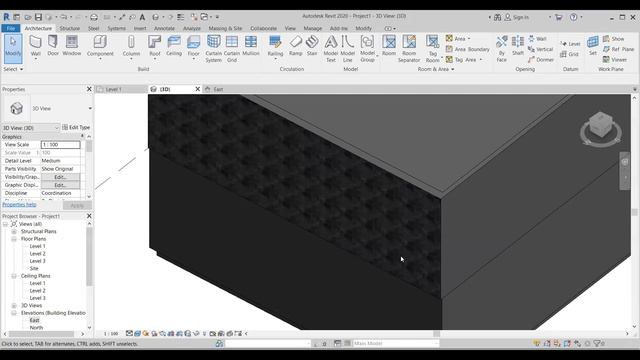Switch to the Structure ribbon tab

[70, 29]
